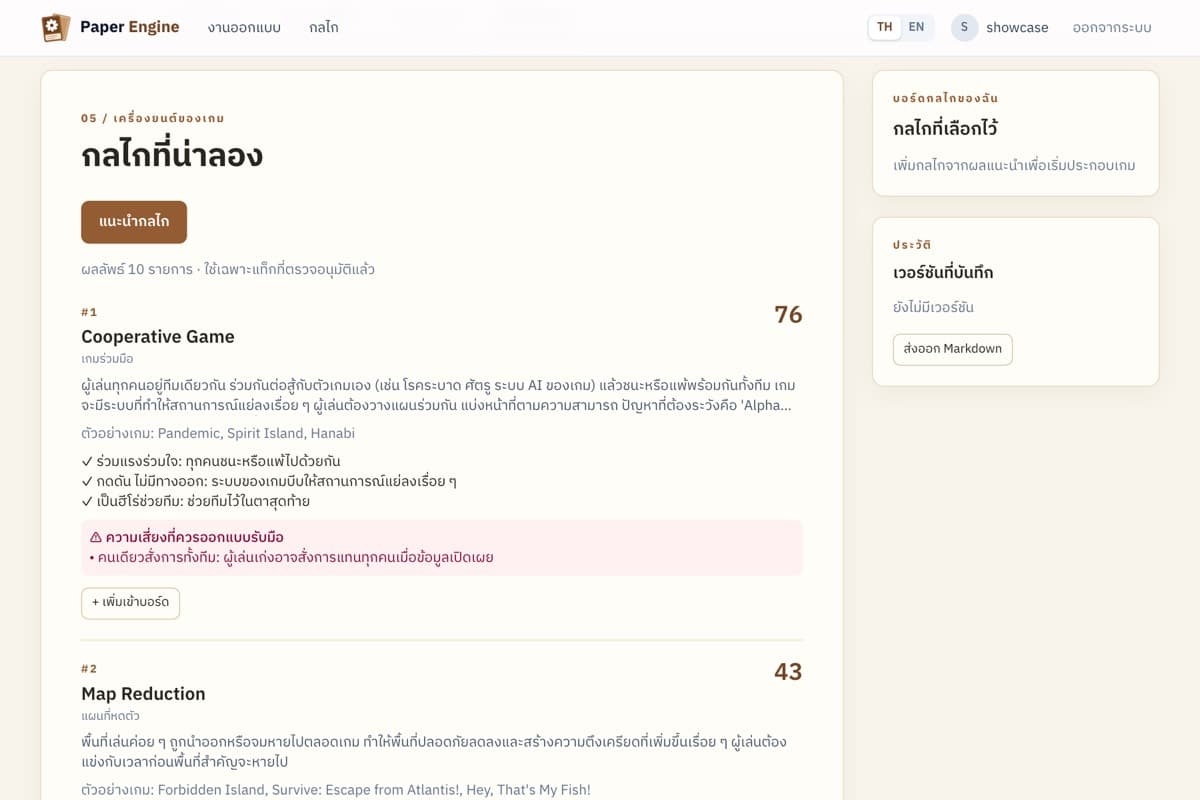The height and width of the screenshot is (800, 1200).
Task: Open the งานออกแบบ menu item
Action: 244,27
